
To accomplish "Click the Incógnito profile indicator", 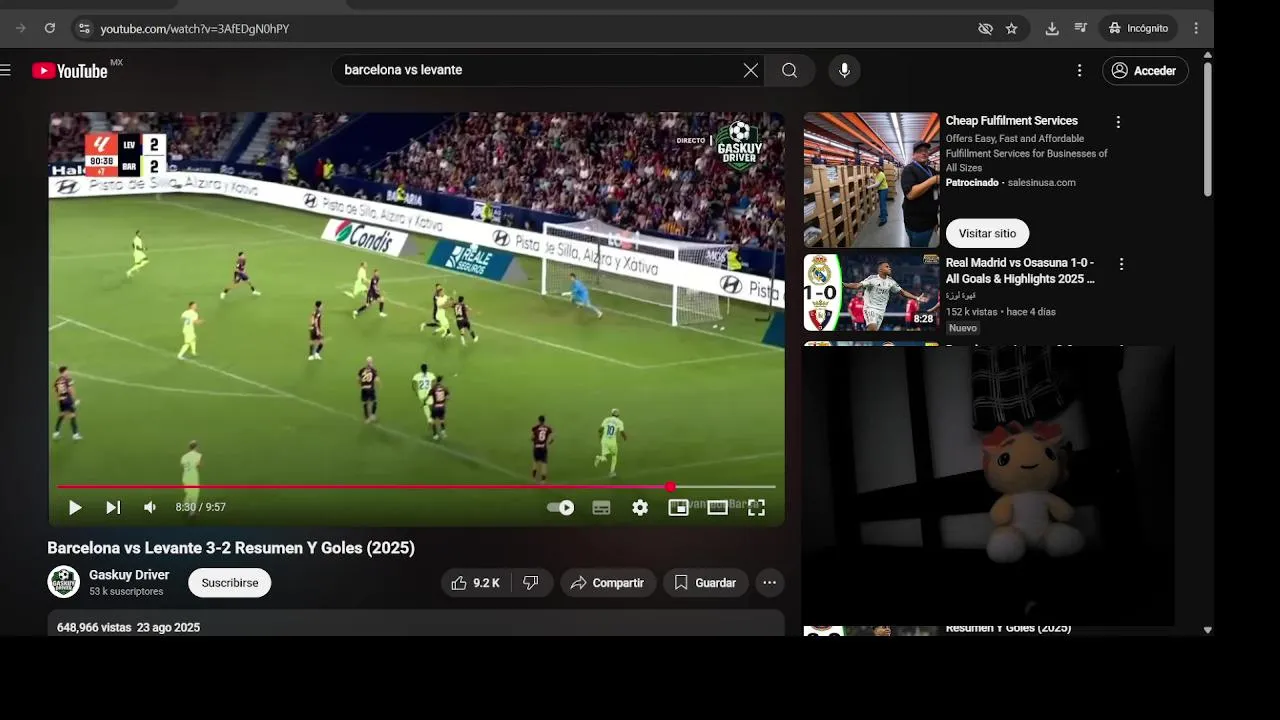I will click(1138, 29).
